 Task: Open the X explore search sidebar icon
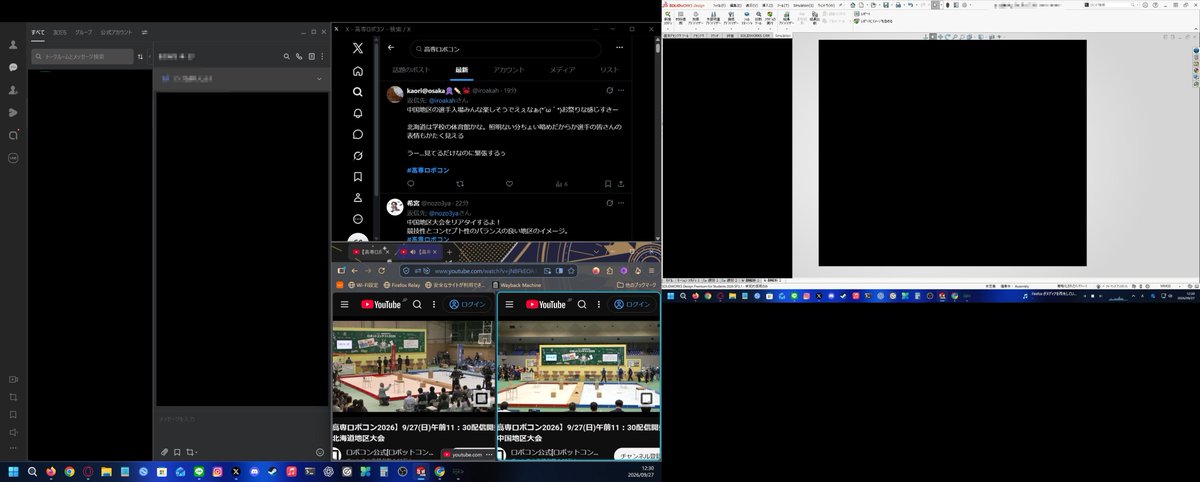[358, 92]
